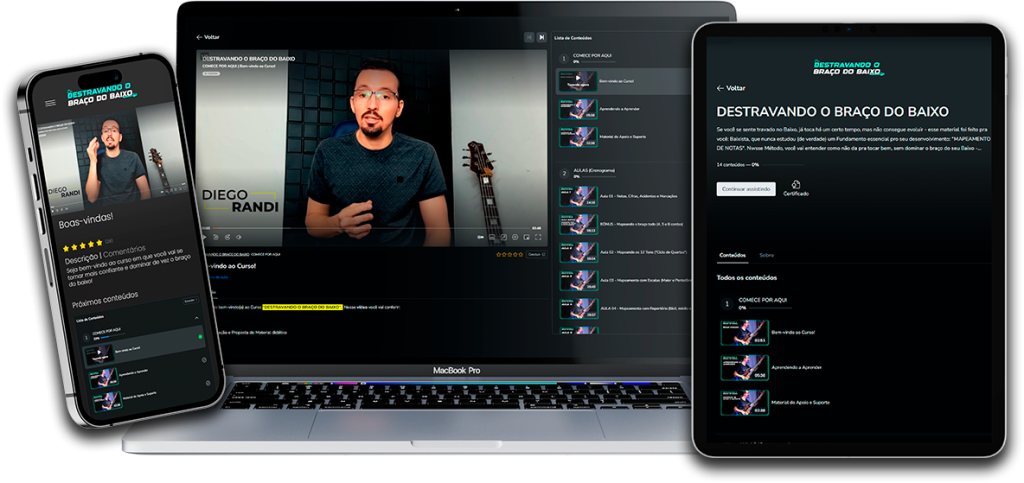Enter fullscreen in the laptop video player
This screenshot has height=483, width=1024.
coord(540,237)
